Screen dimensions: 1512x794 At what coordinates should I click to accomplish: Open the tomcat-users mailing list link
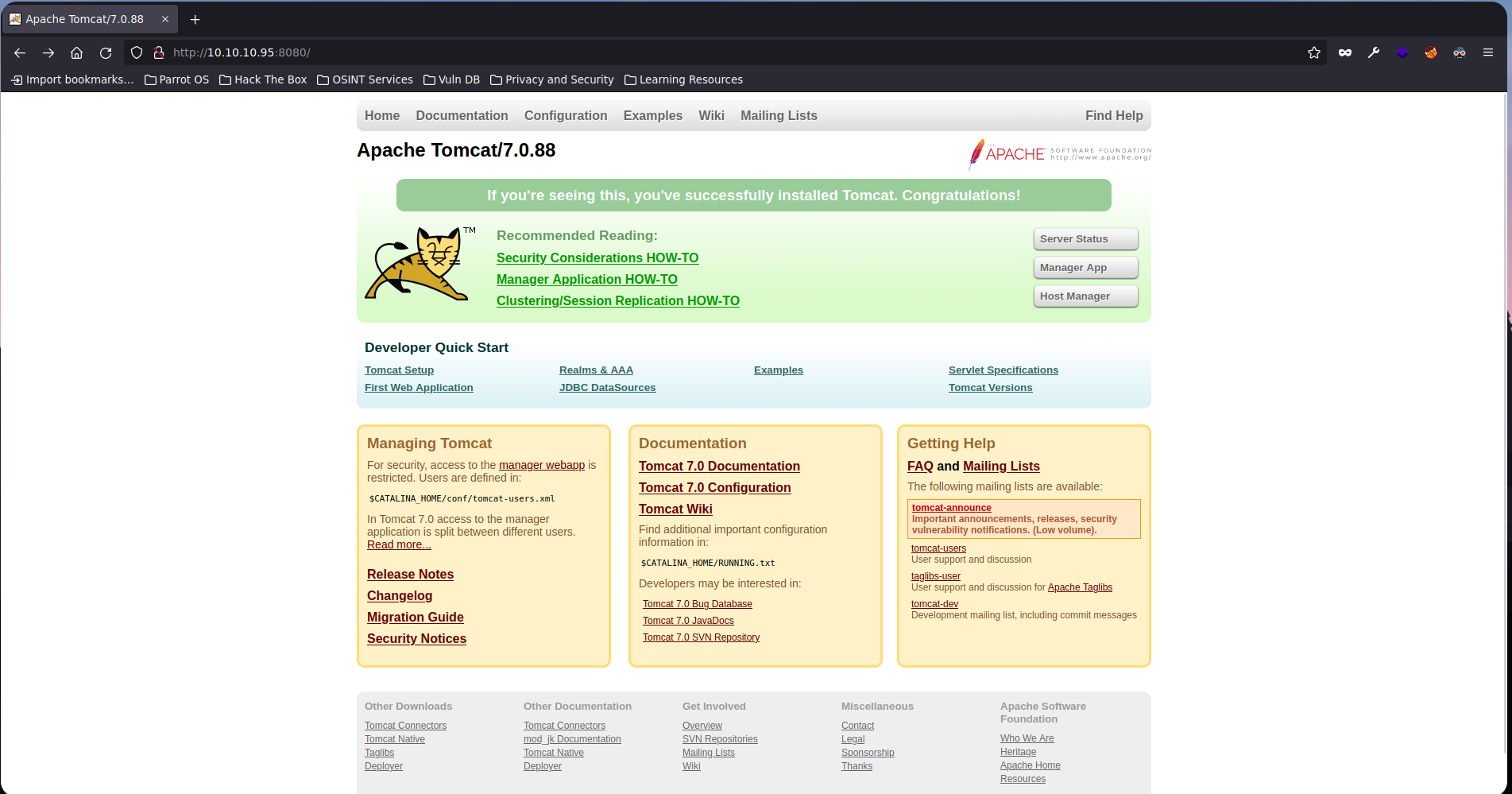coord(938,549)
